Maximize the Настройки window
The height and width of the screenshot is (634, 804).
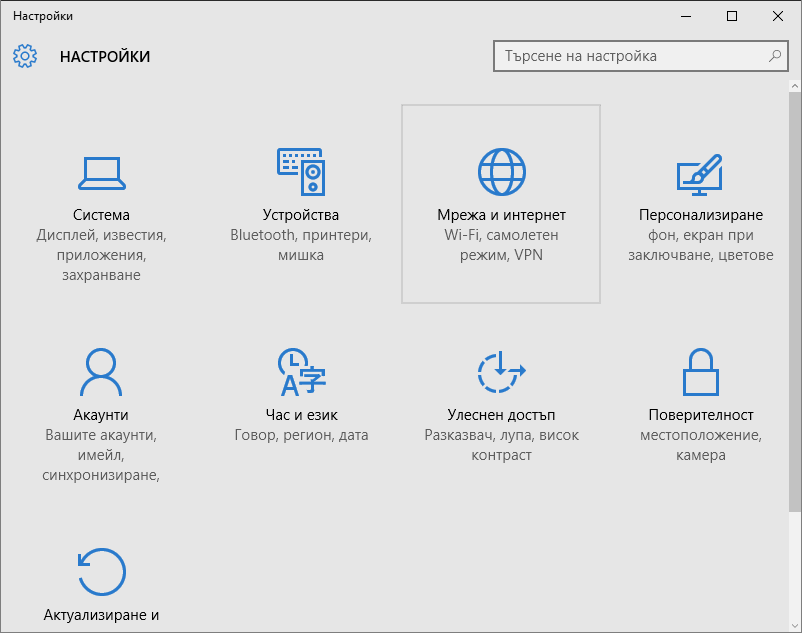point(732,16)
